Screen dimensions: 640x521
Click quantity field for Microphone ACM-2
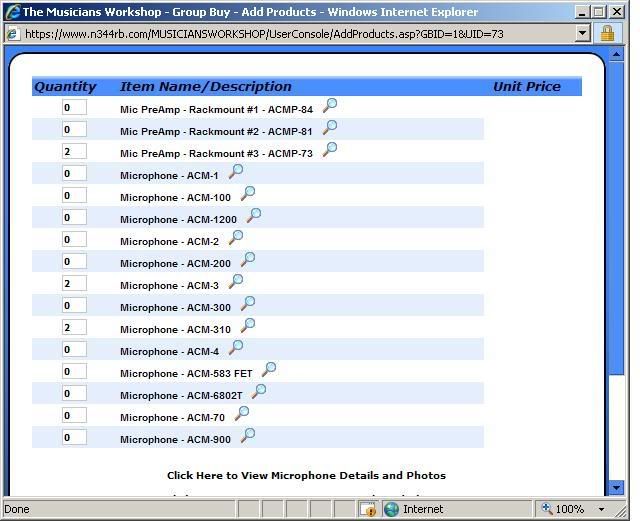(74, 240)
